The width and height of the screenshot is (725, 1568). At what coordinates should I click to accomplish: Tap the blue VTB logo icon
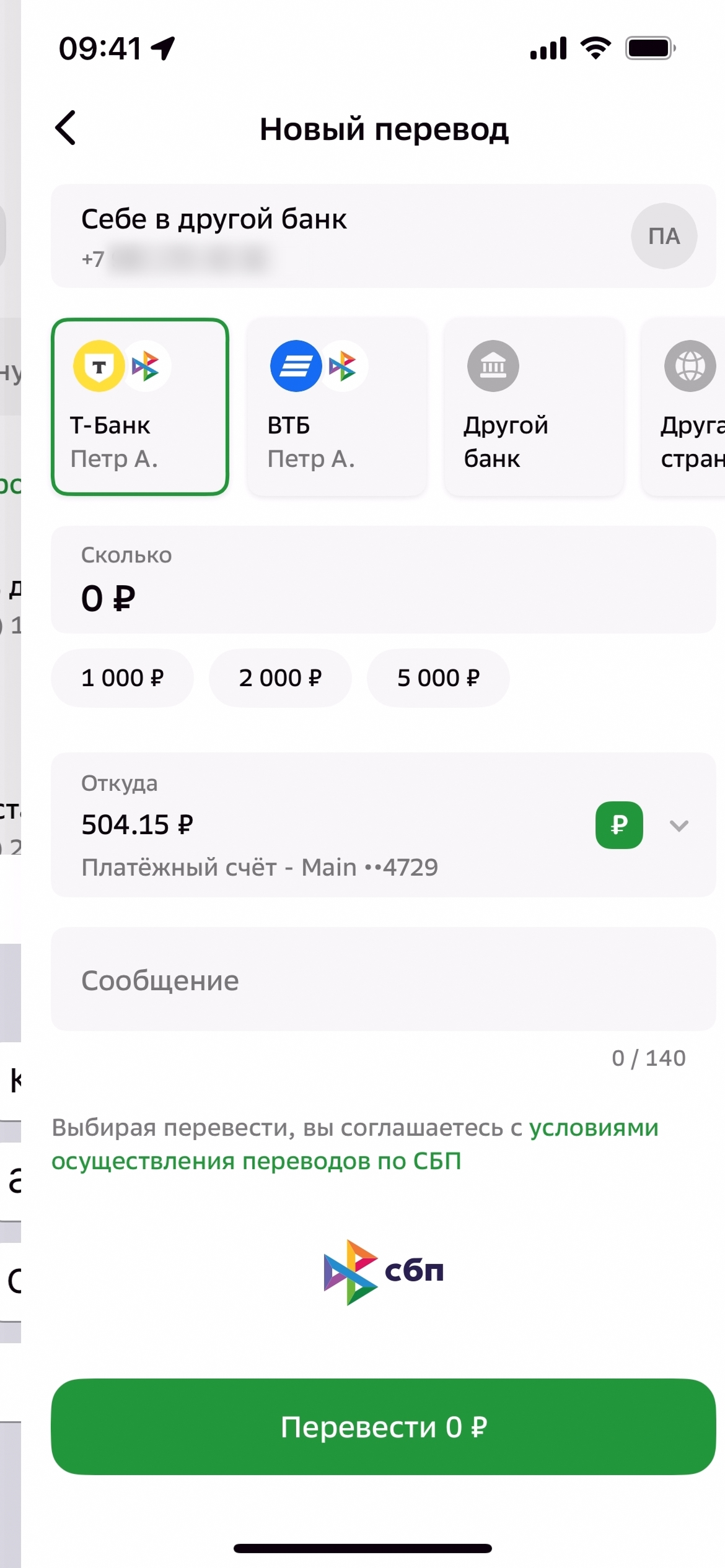pos(296,366)
